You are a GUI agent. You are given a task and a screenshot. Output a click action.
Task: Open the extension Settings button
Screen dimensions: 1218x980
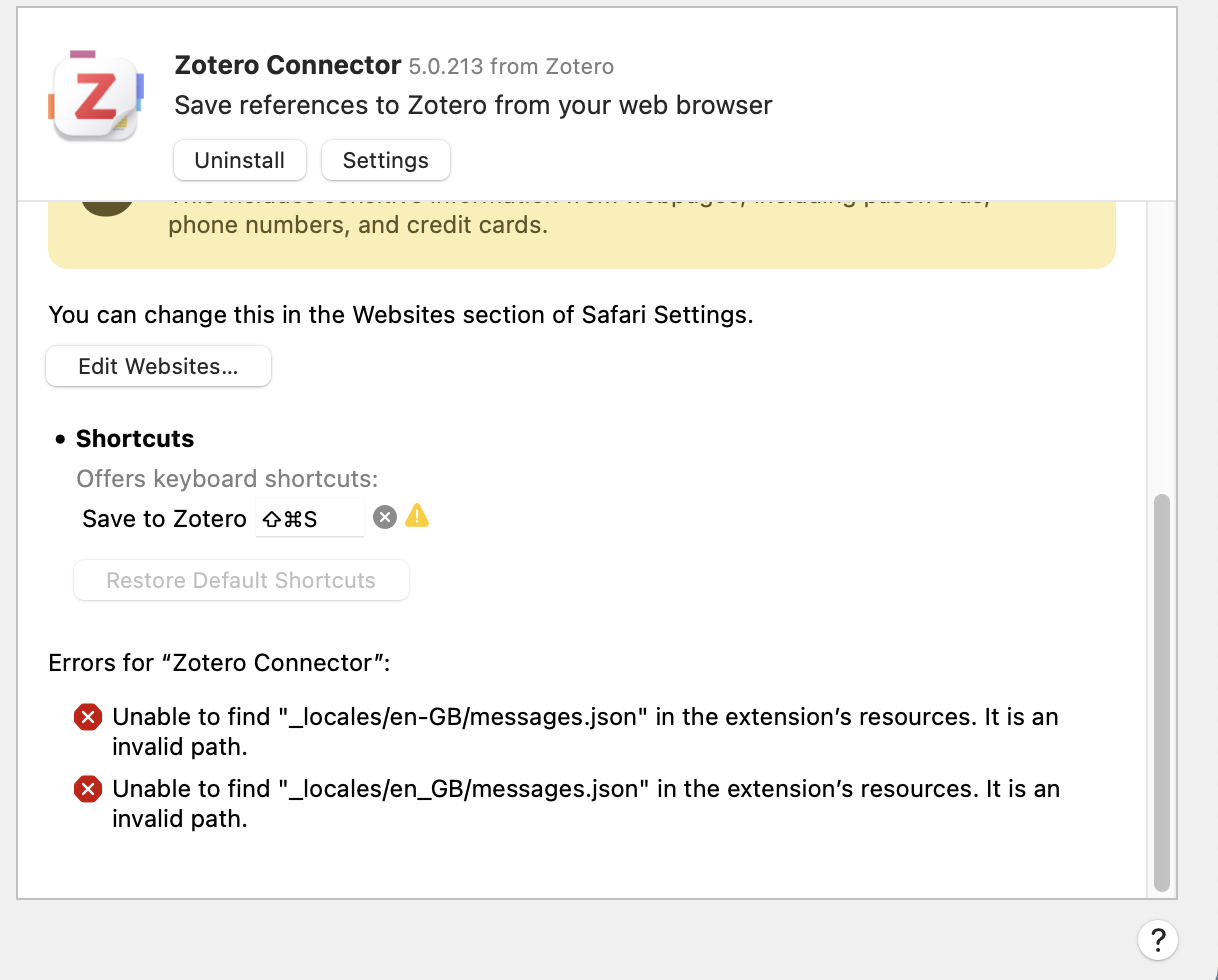click(386, 160)
